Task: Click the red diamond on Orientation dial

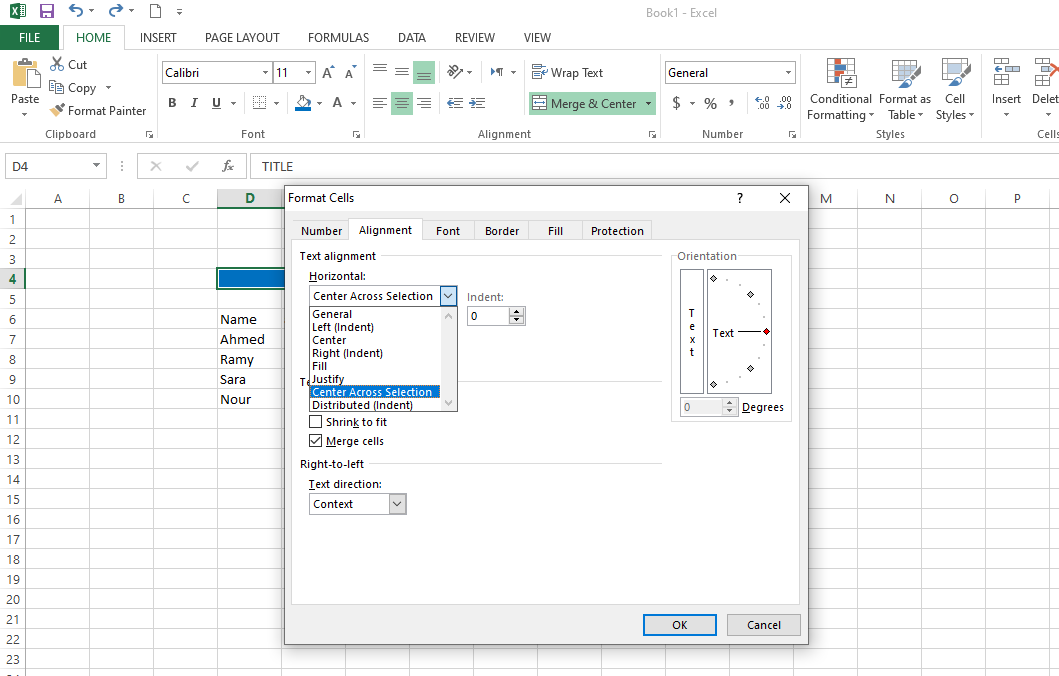Action: coord(767,332)
